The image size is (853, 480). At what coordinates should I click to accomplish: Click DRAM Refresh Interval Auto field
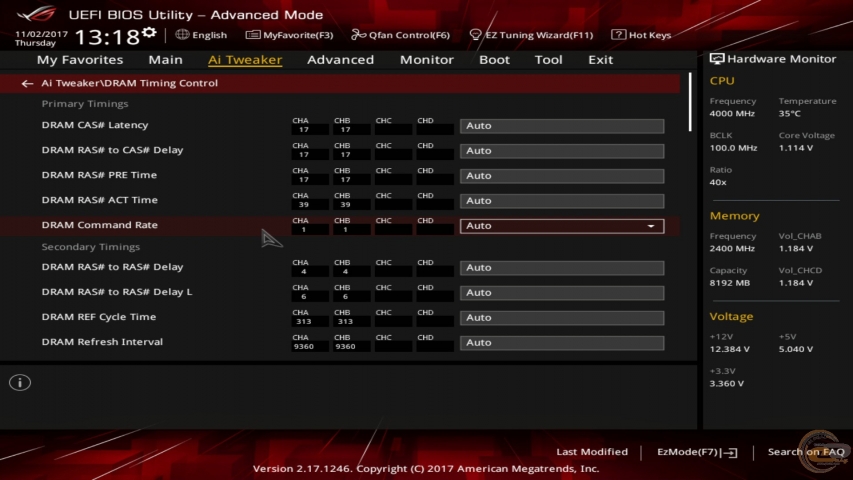pos(562,343)
